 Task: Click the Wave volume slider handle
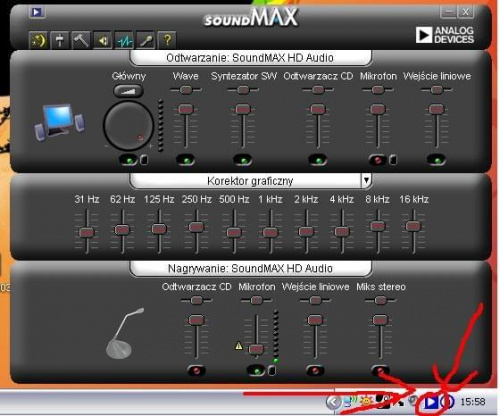pos(186,109)
